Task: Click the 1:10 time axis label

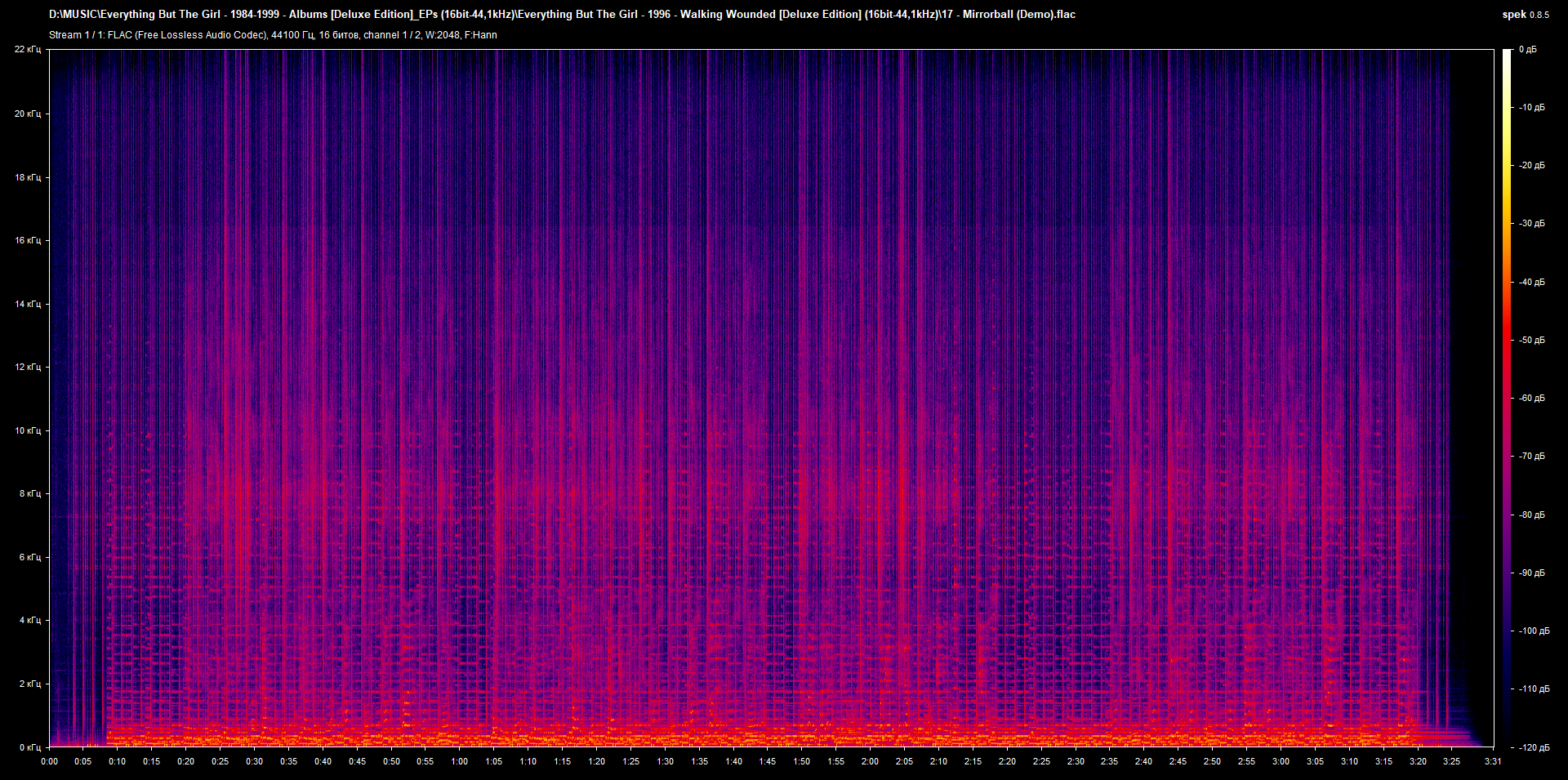Action: point(528,762)
